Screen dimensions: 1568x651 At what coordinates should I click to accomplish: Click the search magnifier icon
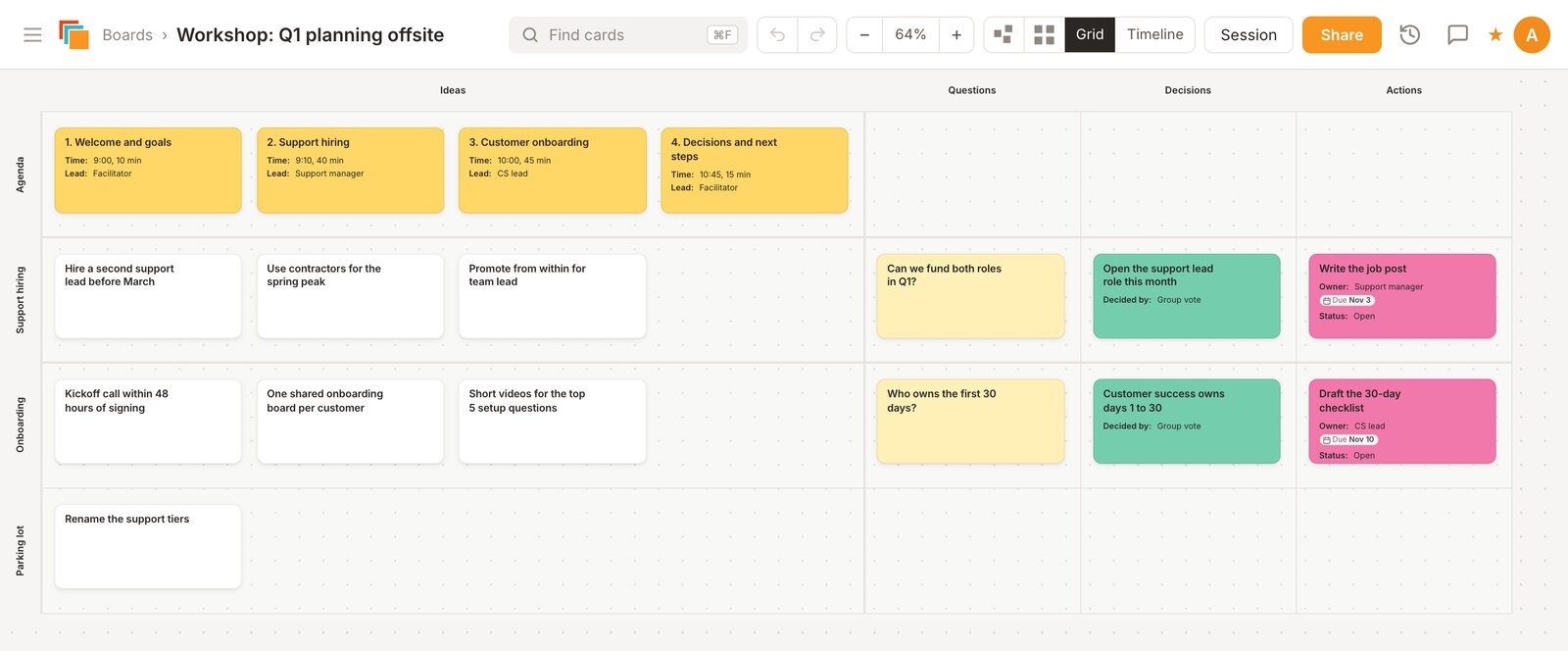click(x=530, y=35)
